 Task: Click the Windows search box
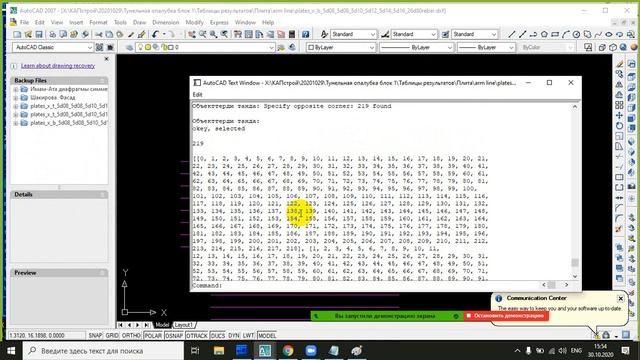[103, 351]
